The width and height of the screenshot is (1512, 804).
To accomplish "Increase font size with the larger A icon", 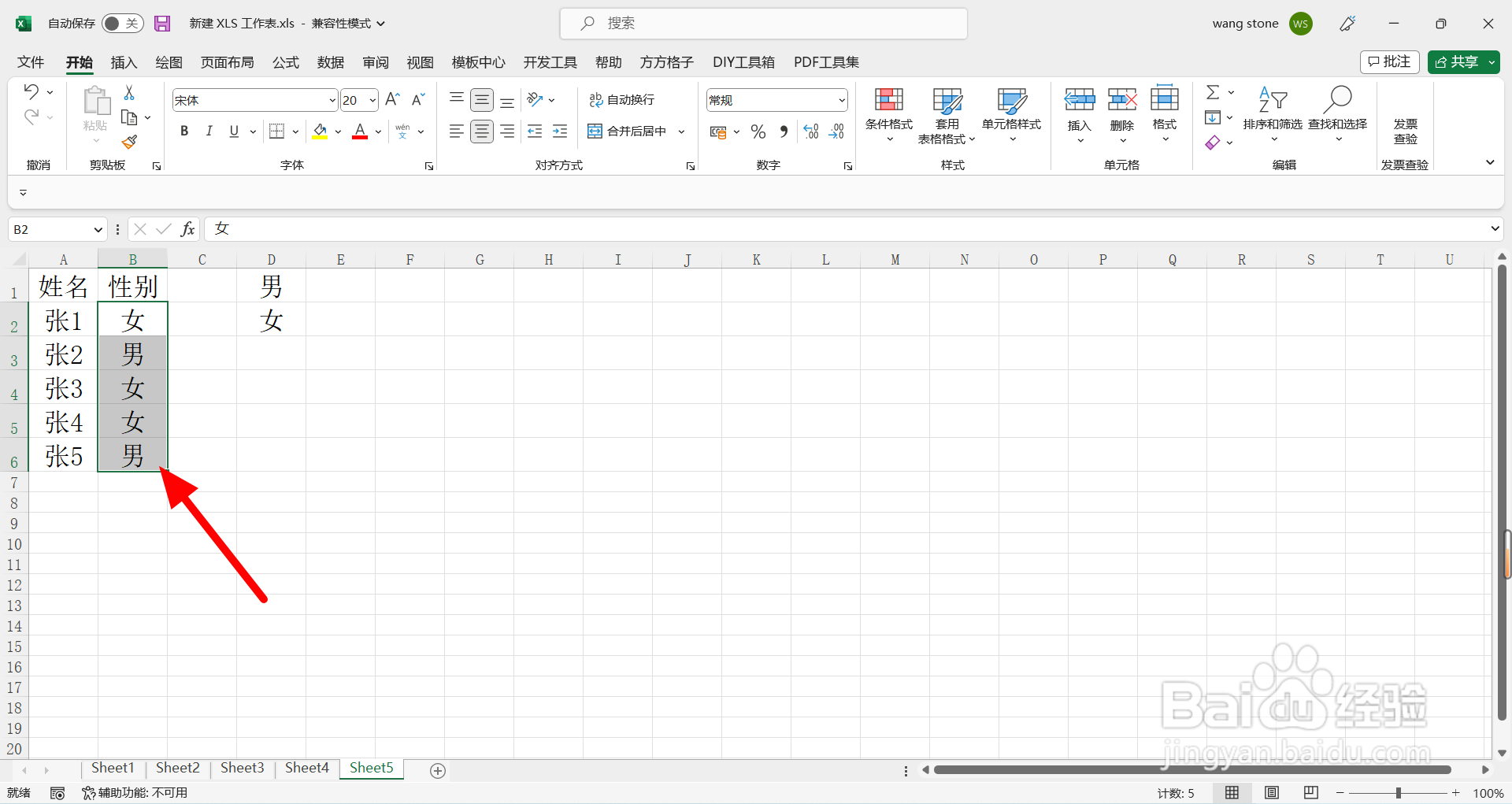I will [392, 99].
